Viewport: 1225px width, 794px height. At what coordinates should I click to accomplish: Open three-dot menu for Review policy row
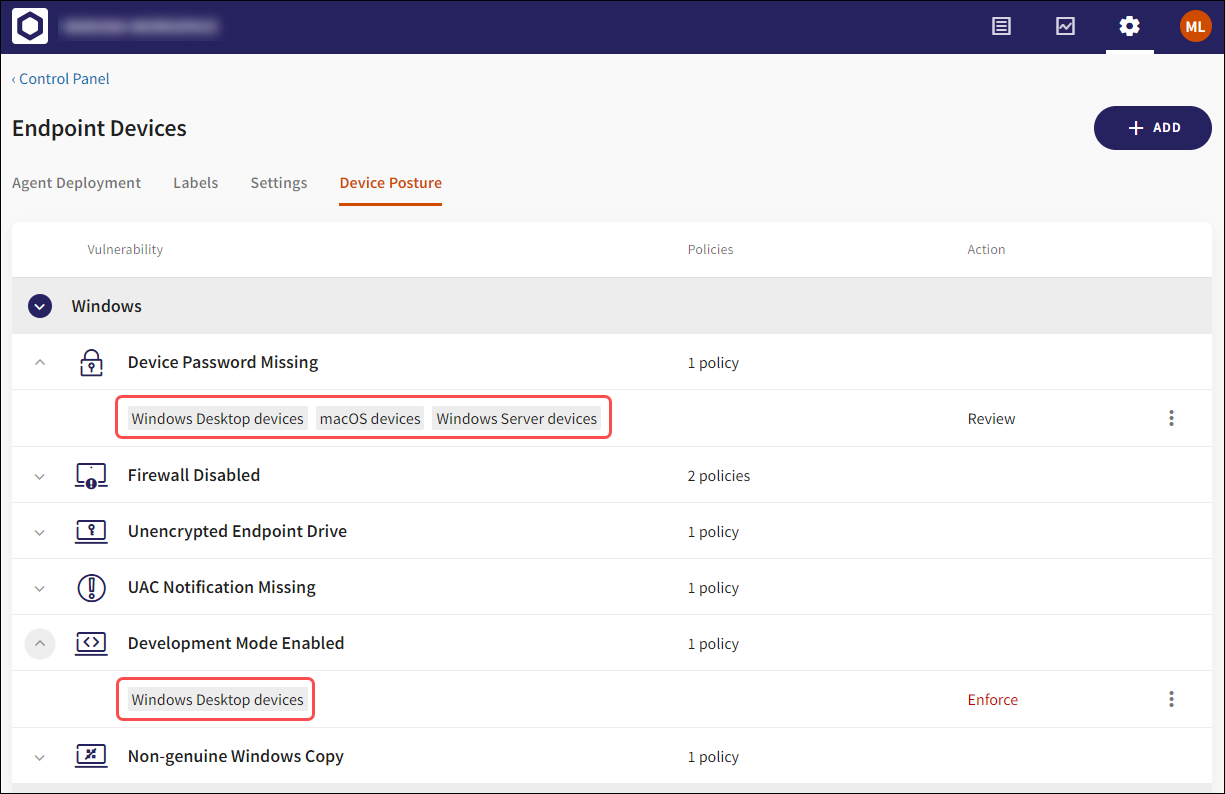(1171, 419)
